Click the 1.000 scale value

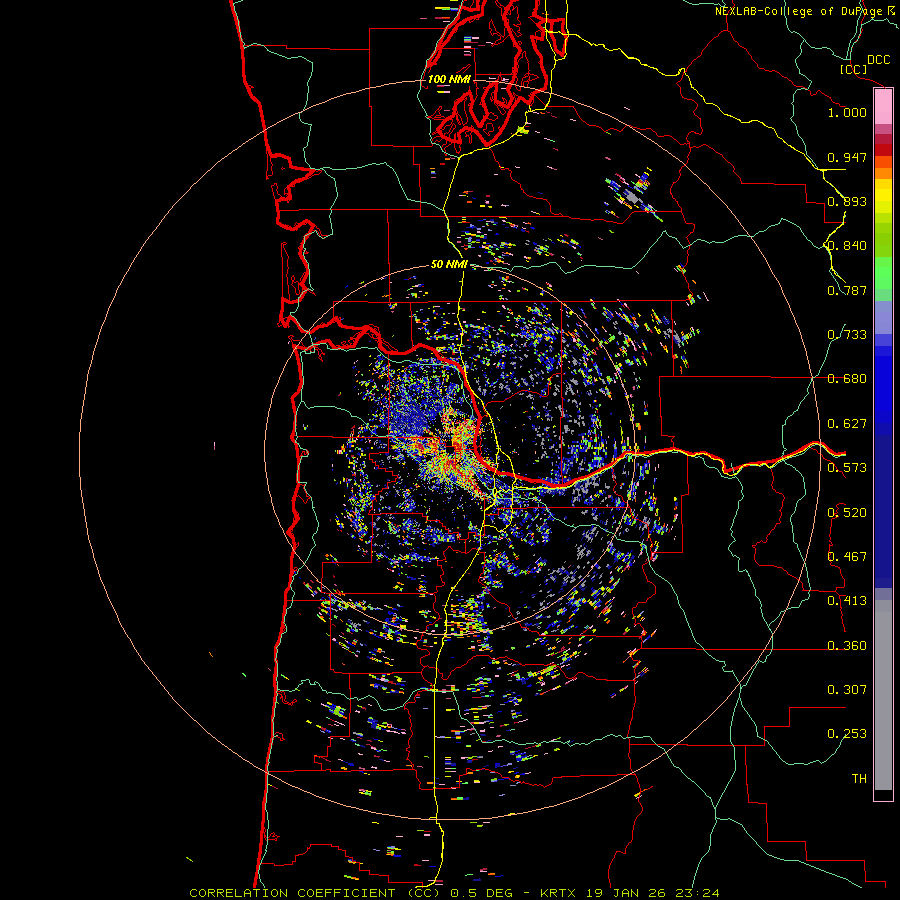point(847,112)
